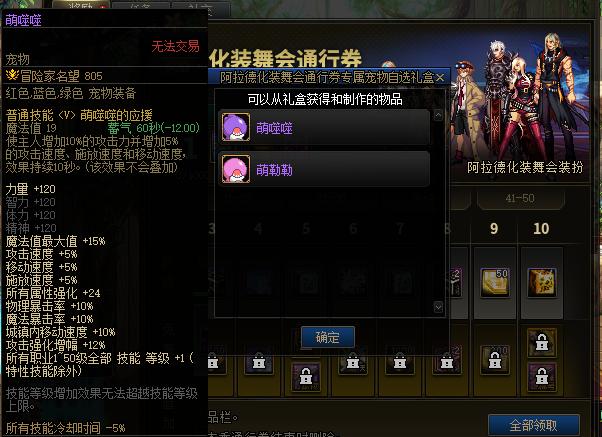Click the level 9 column header

click(x=494, y=228)
